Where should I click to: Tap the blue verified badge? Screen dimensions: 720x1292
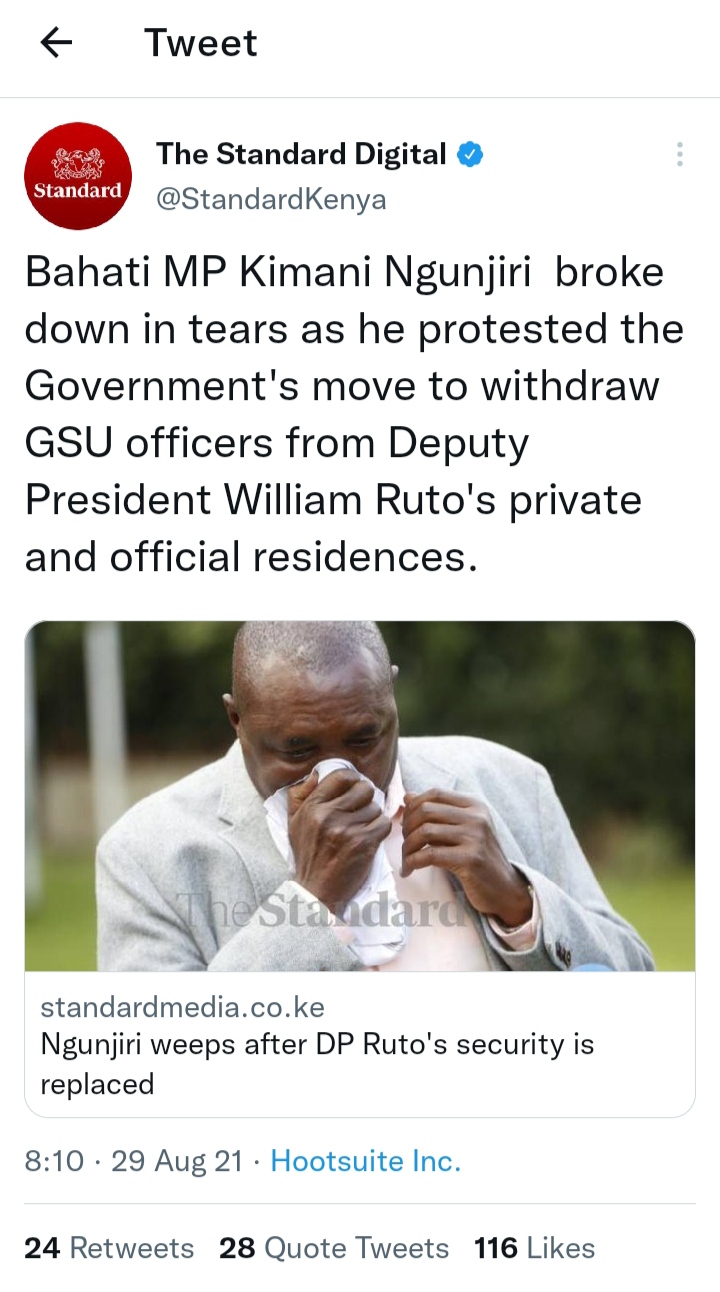coord(471,154)
